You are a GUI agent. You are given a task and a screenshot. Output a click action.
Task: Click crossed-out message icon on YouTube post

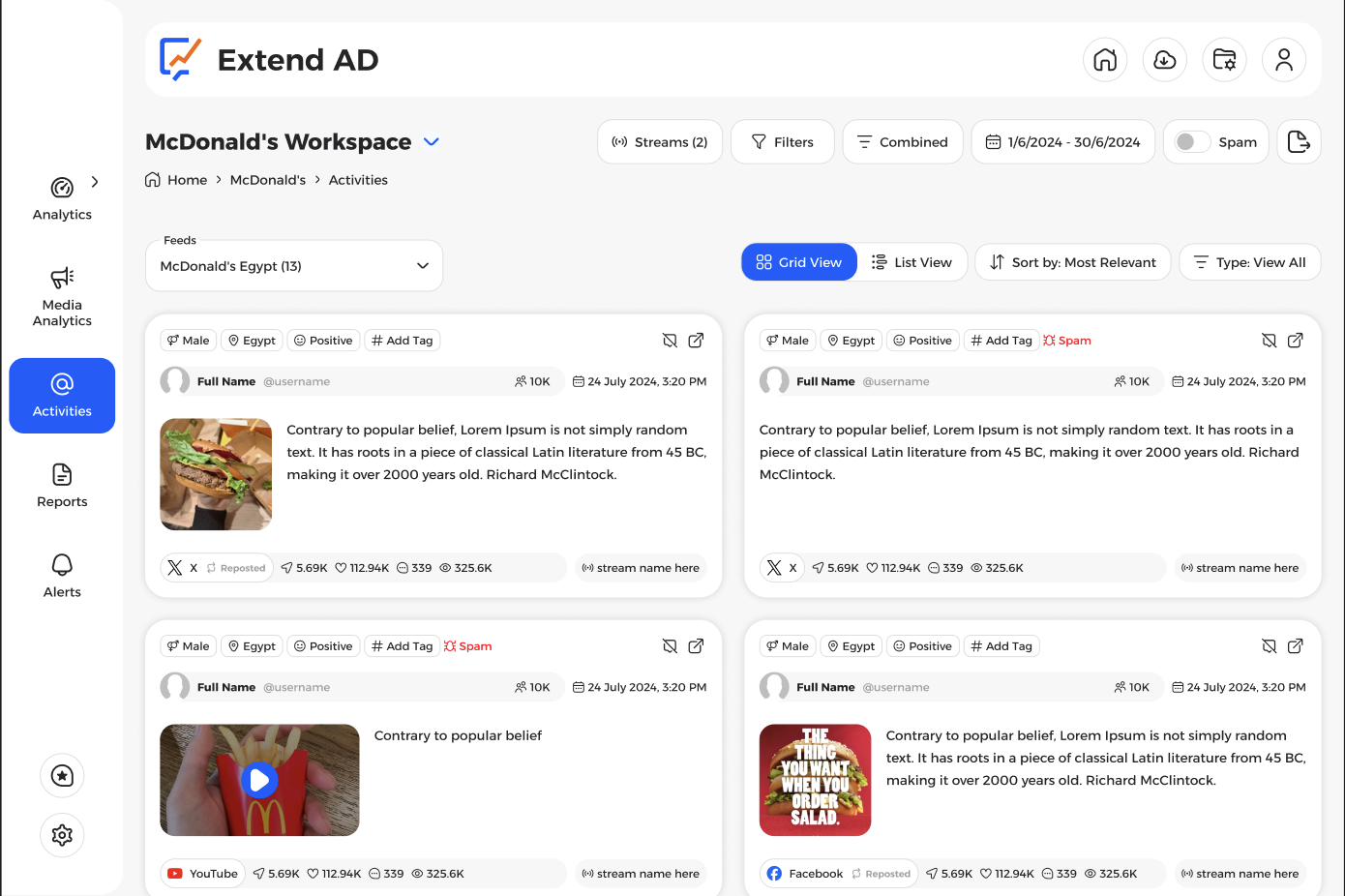[670, 646]
